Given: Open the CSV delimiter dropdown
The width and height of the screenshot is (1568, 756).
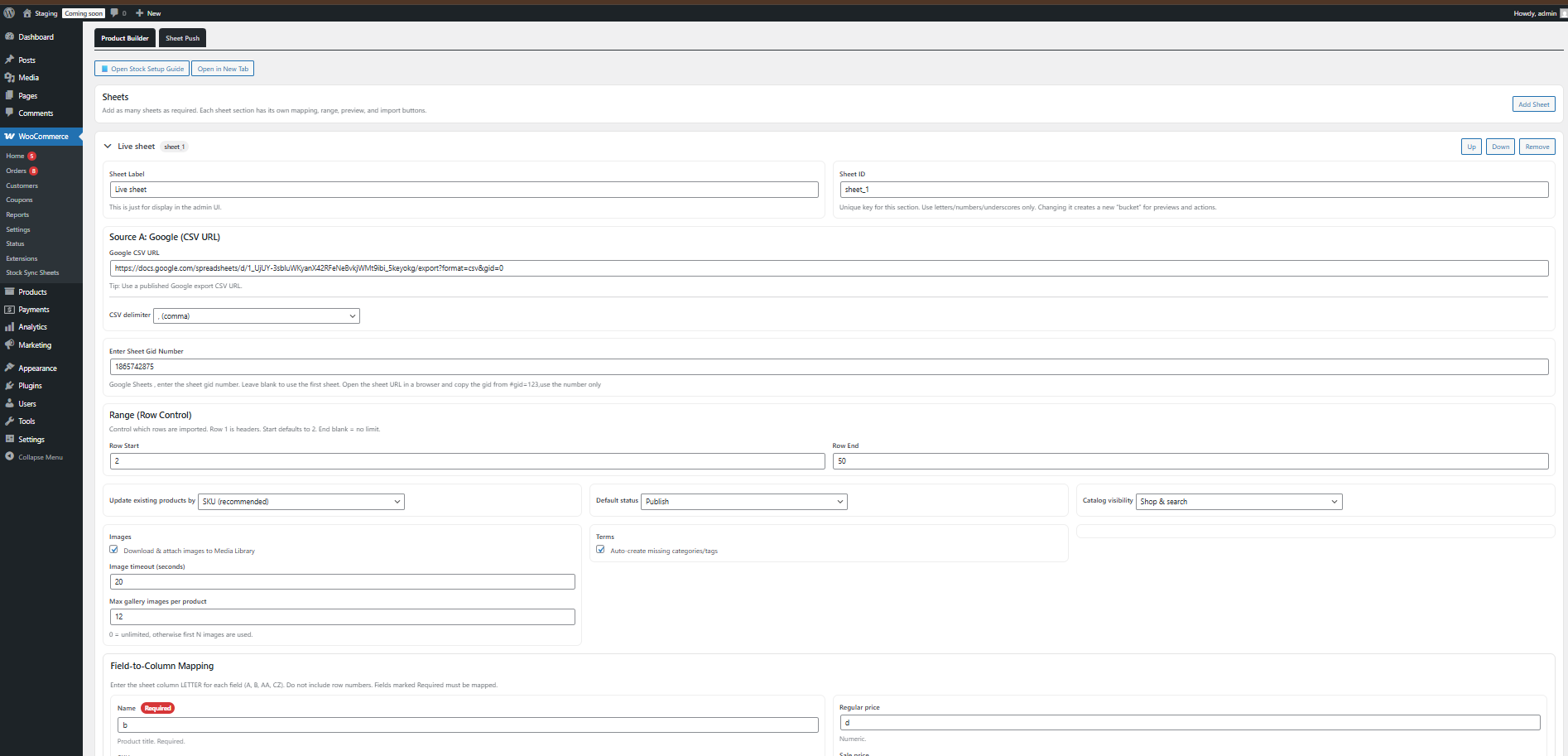Looking at the screenshot, I should [x=256, y=315].
